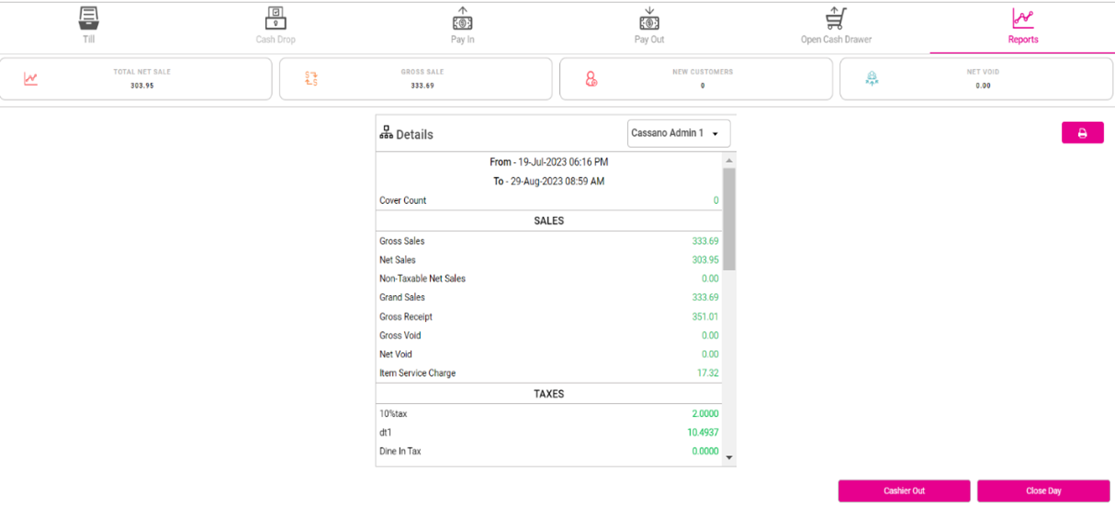
Task: Click the Gross Sale exchange icon
Action: [311, 79]
